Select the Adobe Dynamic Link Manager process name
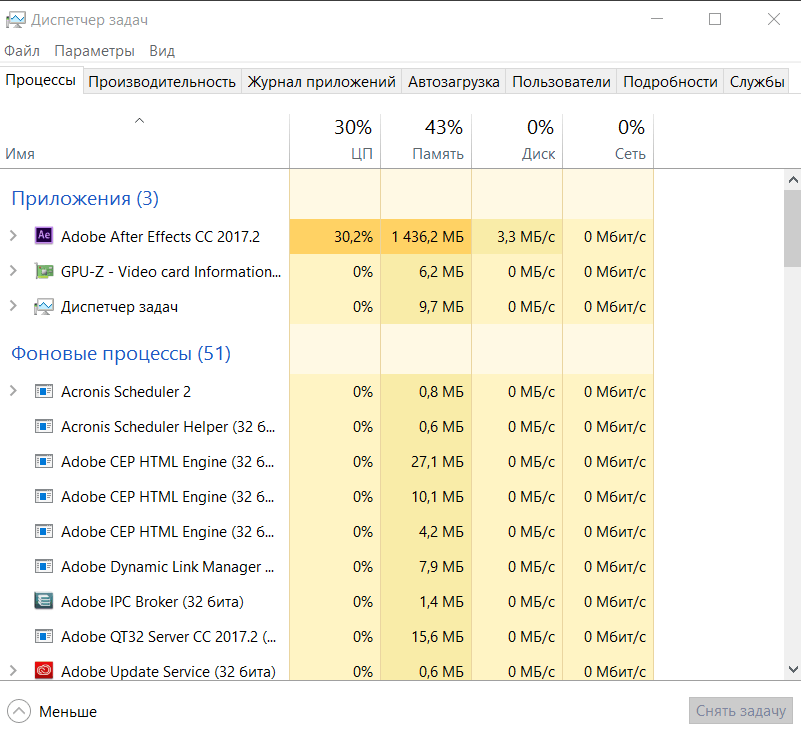This screenshot has height=732, width=801. 168,566
